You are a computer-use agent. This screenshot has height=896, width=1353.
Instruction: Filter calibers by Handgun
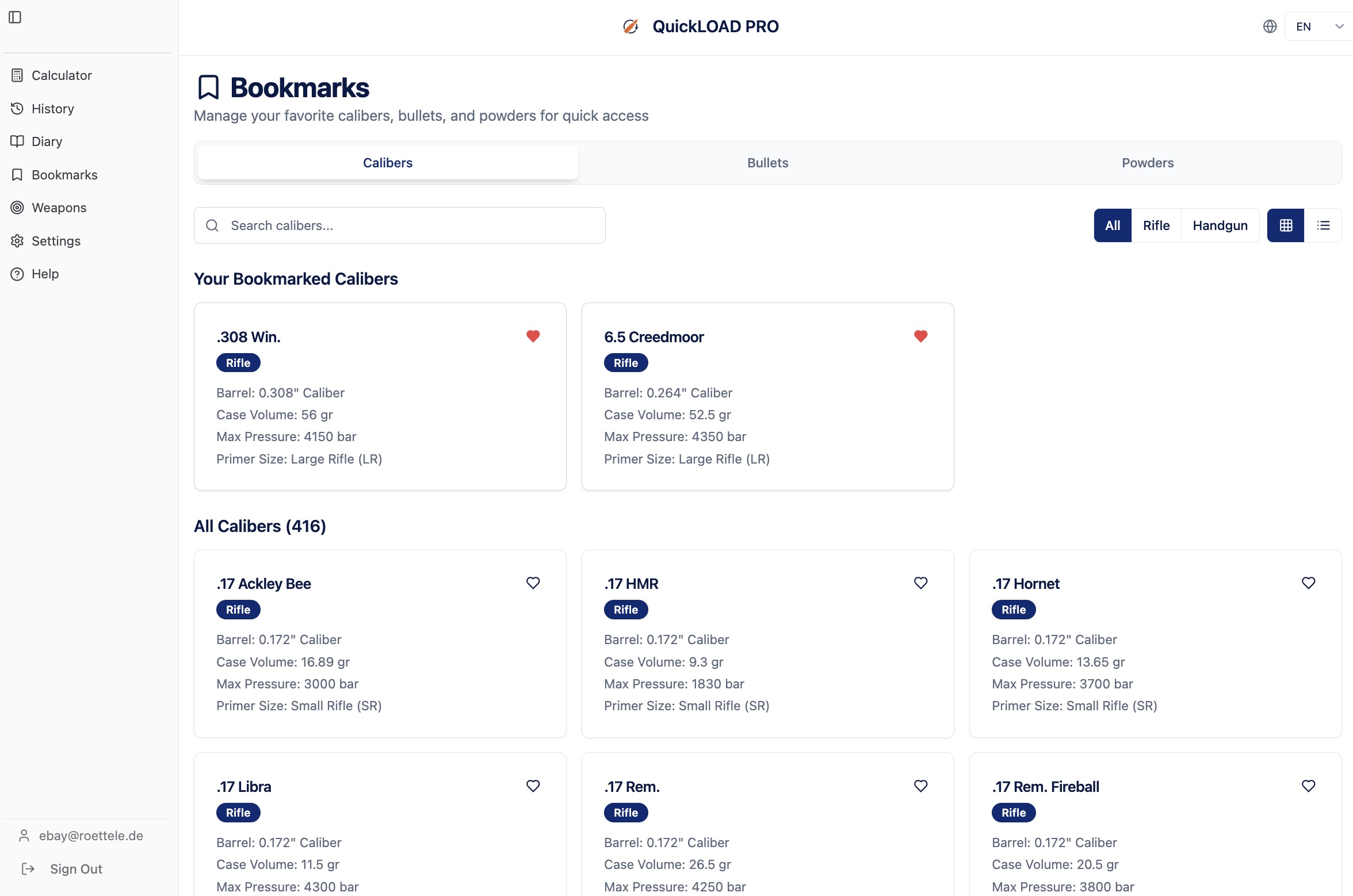click(1220, 225)
